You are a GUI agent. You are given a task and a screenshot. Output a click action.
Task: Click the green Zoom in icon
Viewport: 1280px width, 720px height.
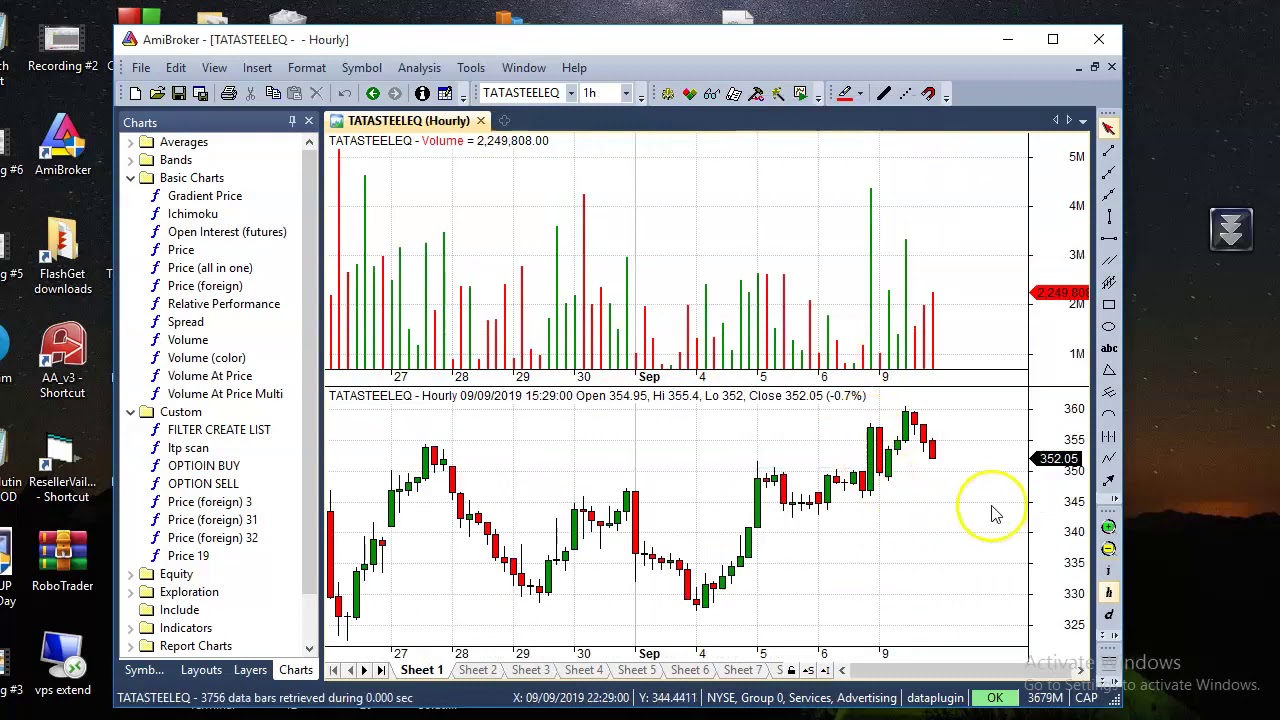(x=1109, y=527)
